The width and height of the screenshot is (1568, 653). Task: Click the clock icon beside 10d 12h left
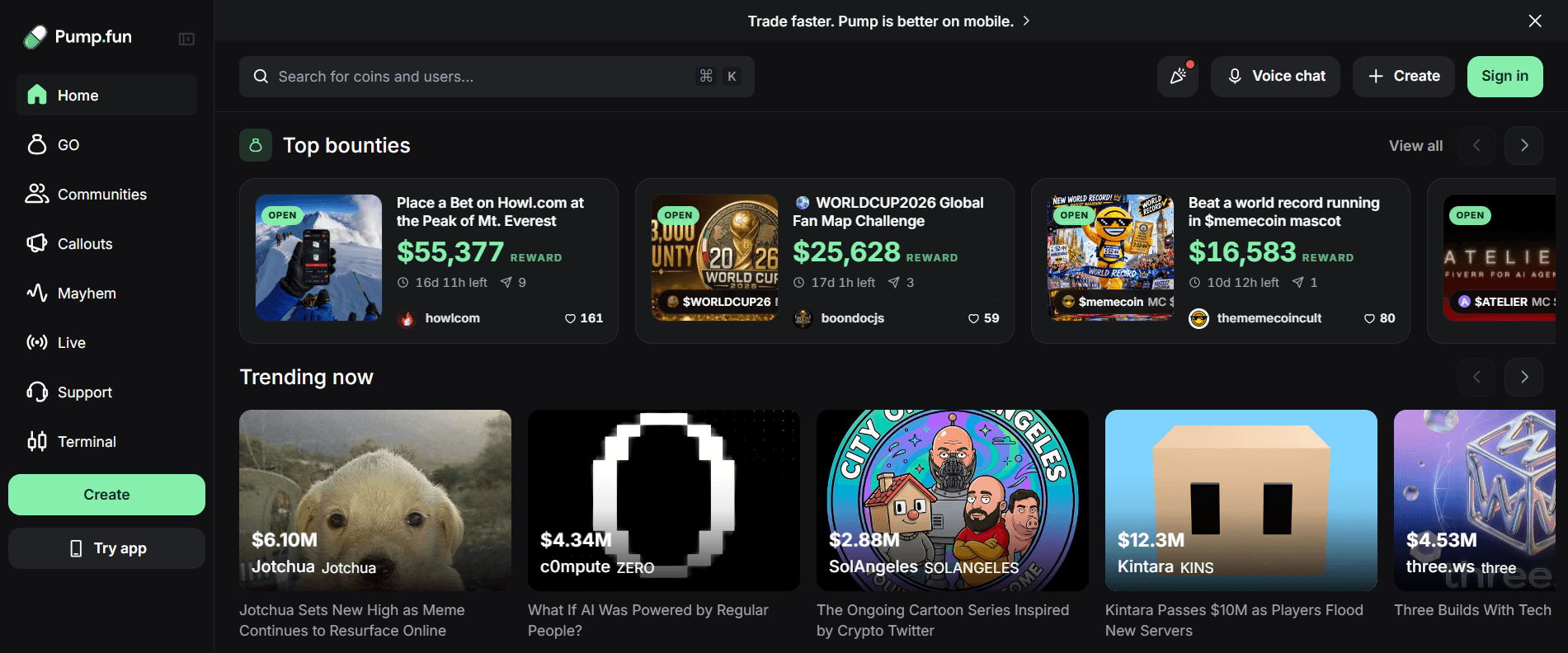1195,283
